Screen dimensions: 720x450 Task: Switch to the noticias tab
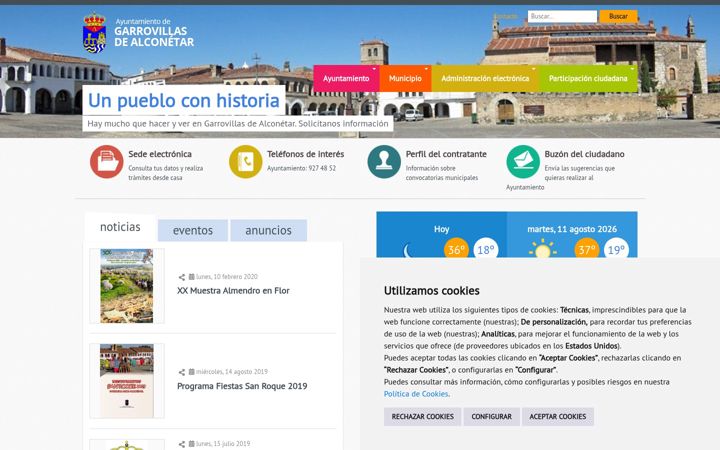pos(120,227)
